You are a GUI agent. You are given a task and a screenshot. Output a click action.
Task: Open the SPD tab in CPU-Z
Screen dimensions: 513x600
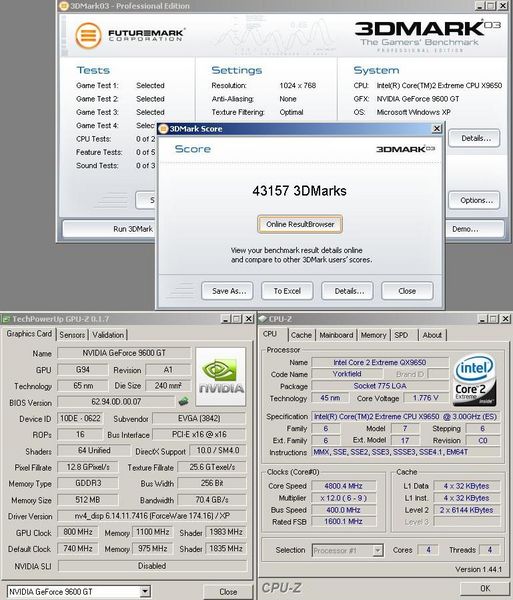click(x=401, y=335)
